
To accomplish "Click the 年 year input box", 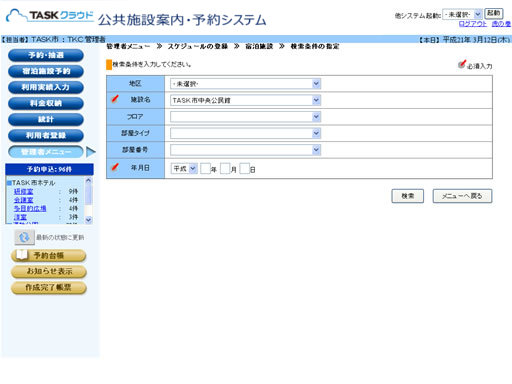I will pyautogui.click(x=205, y=169).
